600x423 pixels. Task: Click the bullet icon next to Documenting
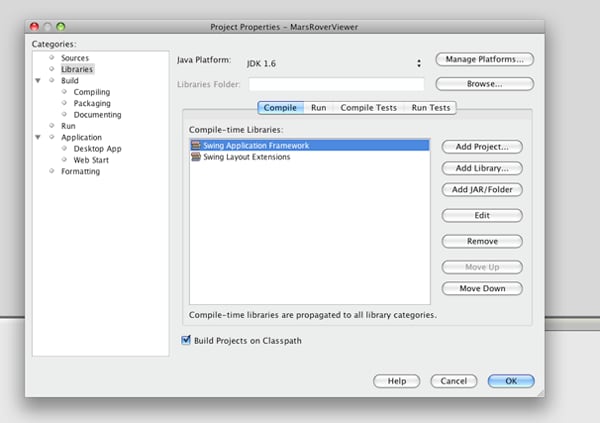pyautogui.click(x=64, y=114)
